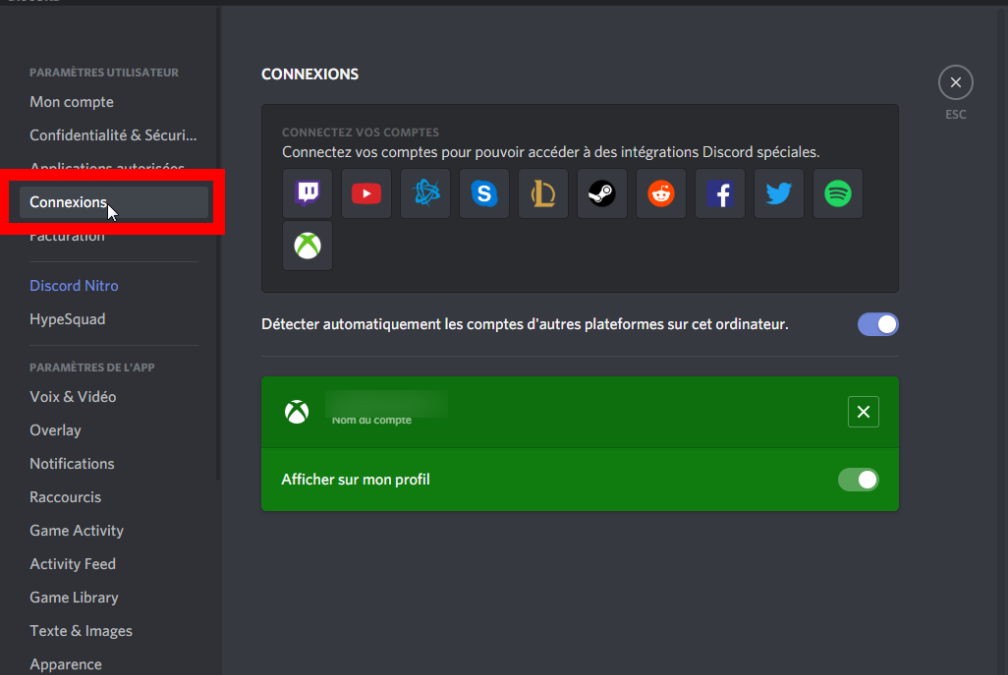Connect League of Legends account
This screenshot has height=675, width=1008.
pyautogui.click(x=543, y=194)
